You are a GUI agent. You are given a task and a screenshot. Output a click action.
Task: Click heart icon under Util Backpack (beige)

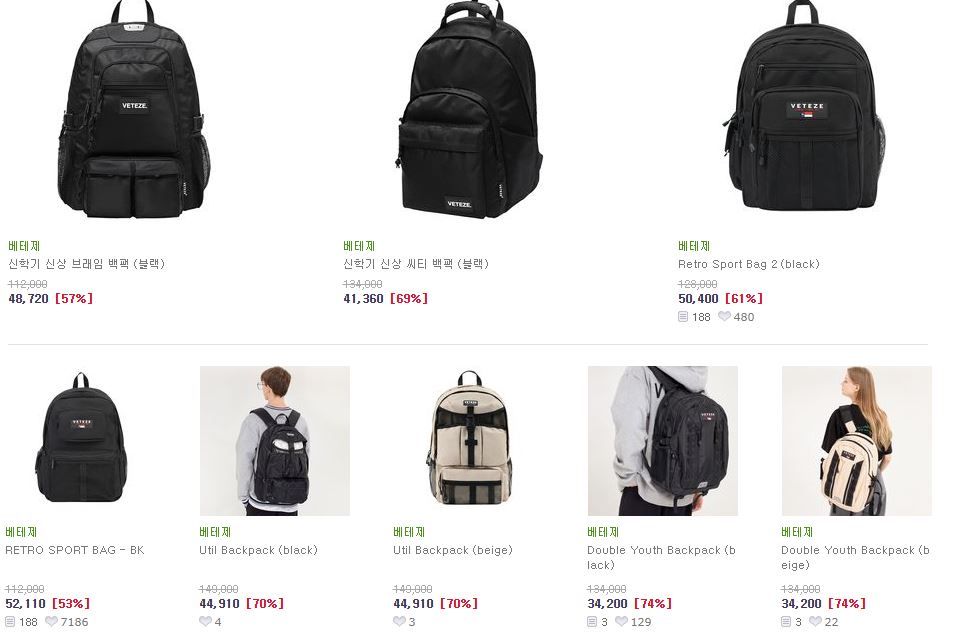coord(399,621)
